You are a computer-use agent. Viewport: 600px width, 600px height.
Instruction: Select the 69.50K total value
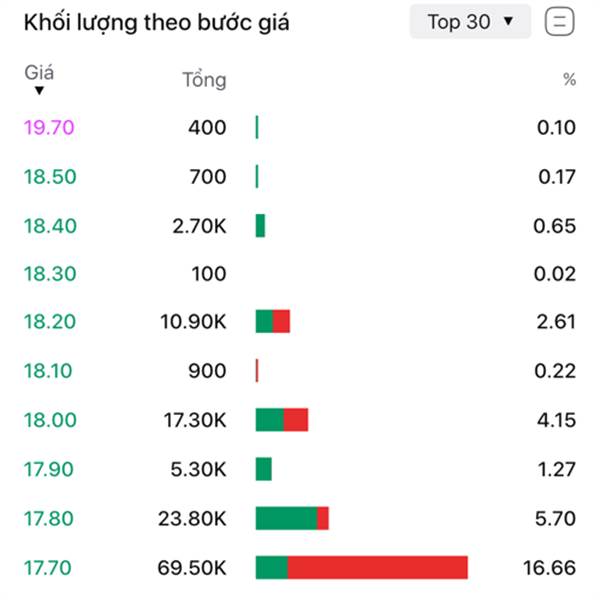coord(192,568)
